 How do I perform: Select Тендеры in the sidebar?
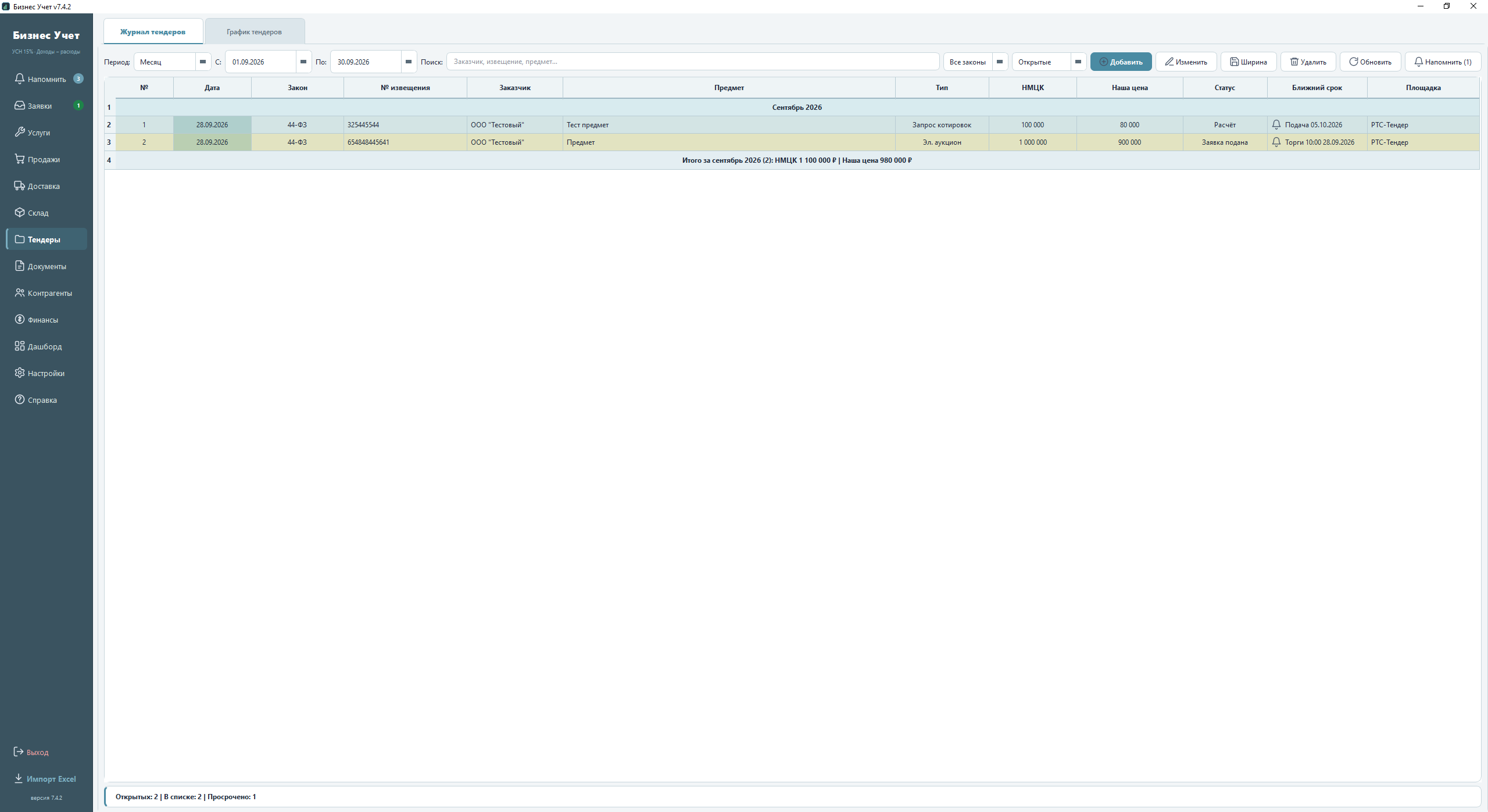pyautogui.click(x=46, y=239)
